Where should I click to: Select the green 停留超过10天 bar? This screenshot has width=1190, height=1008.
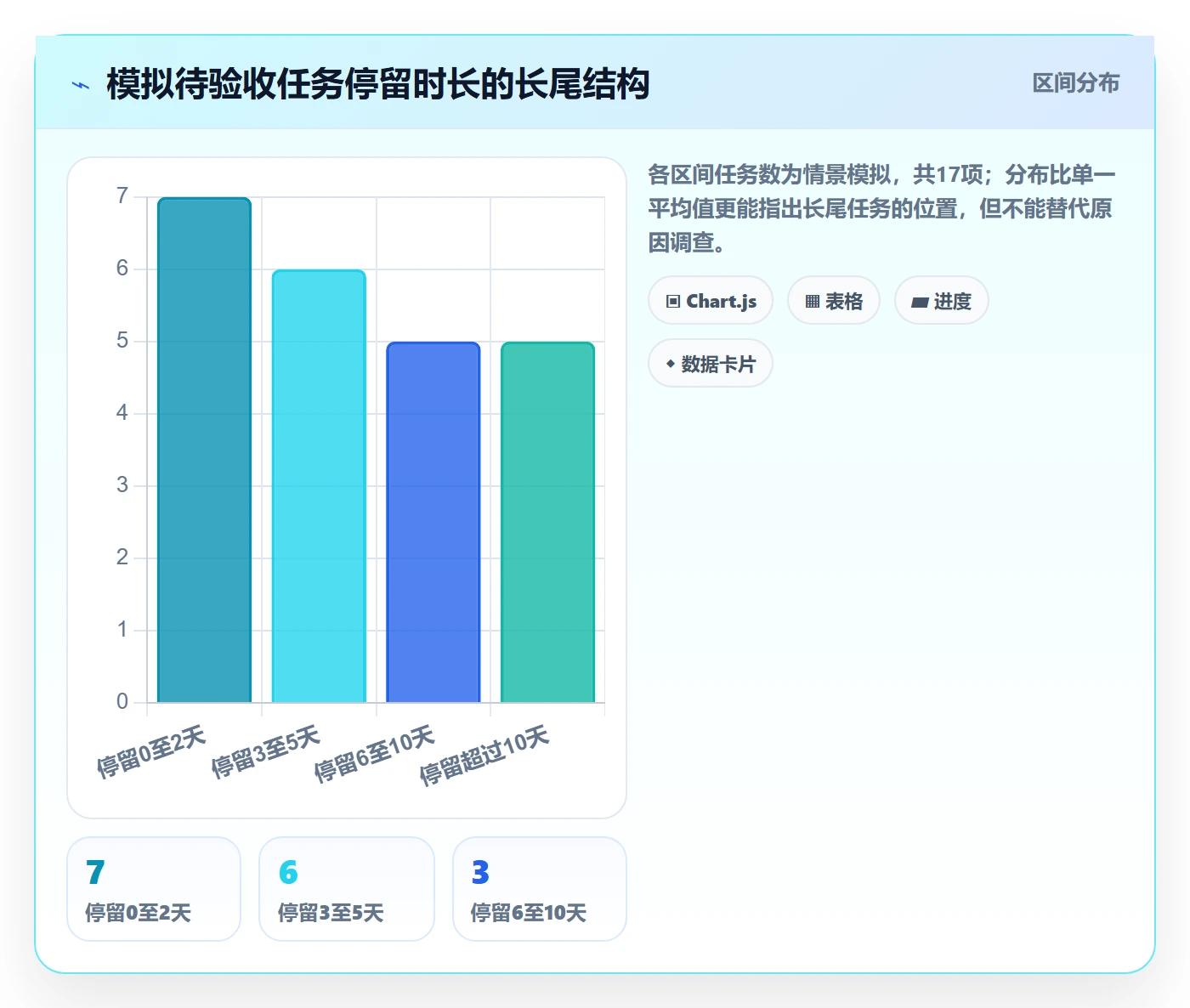pyautogui.click(x=547, y=523)
